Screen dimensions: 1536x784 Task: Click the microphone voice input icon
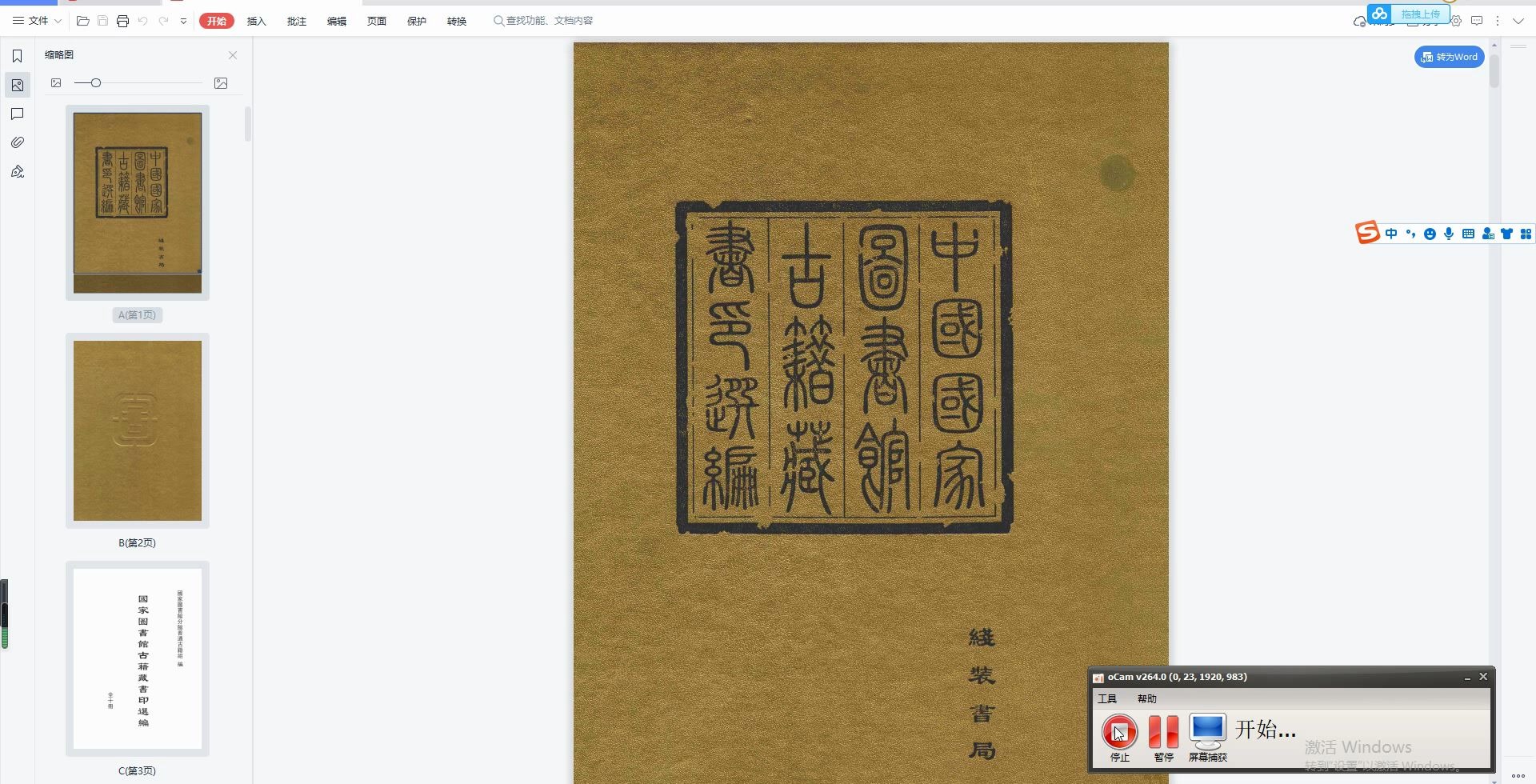click(1449, 234)
